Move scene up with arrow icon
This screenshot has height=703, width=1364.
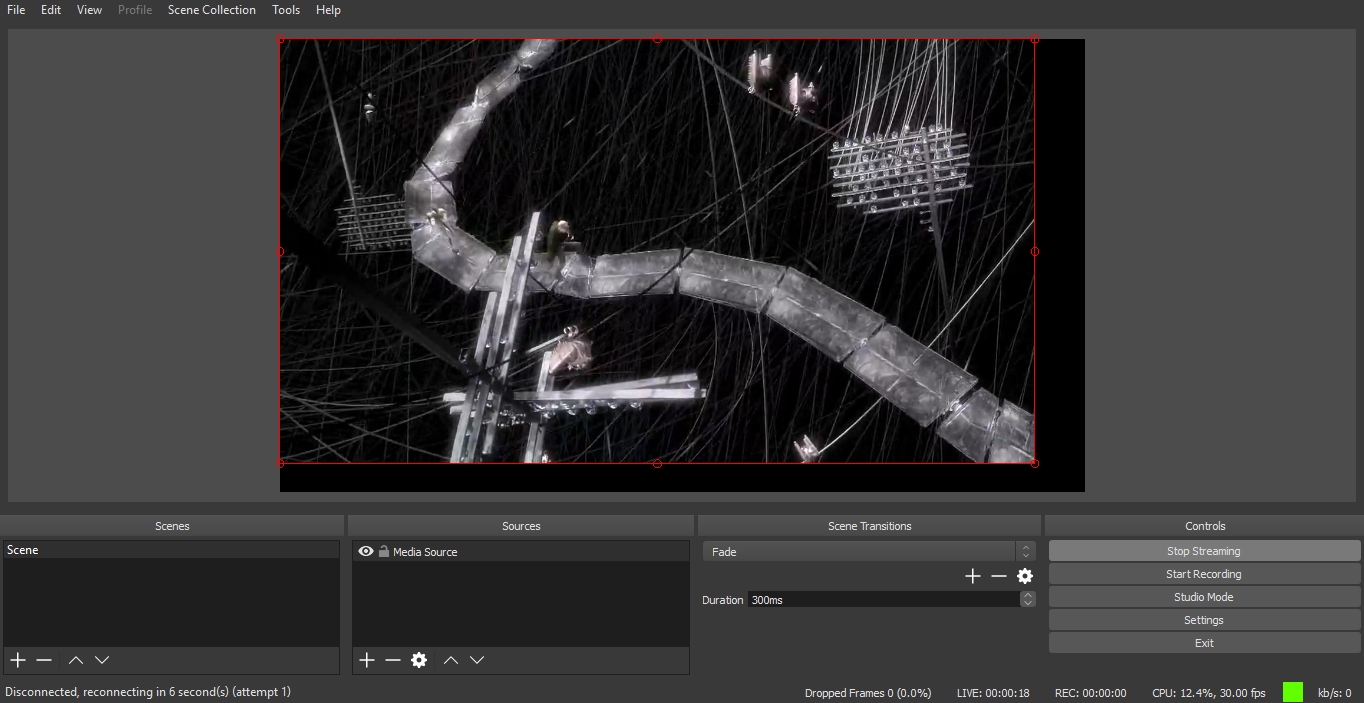click(76, 660)
